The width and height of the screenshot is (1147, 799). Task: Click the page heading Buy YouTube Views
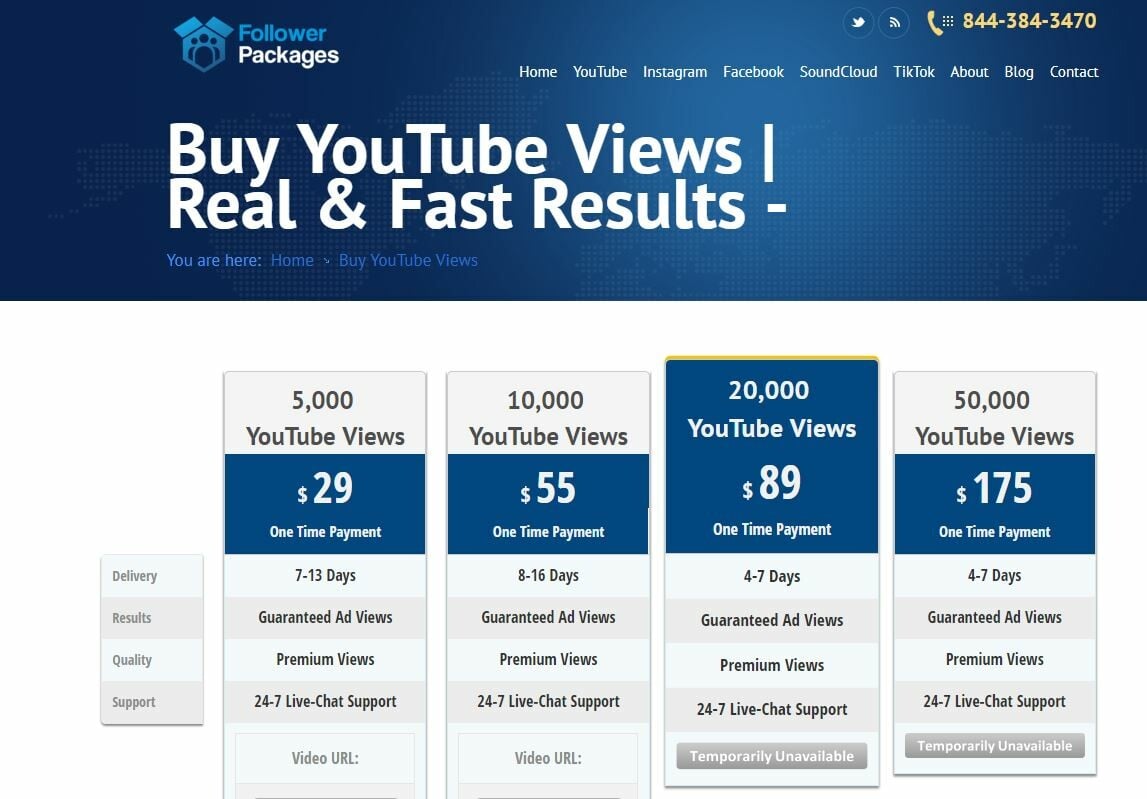click(477, 176)
